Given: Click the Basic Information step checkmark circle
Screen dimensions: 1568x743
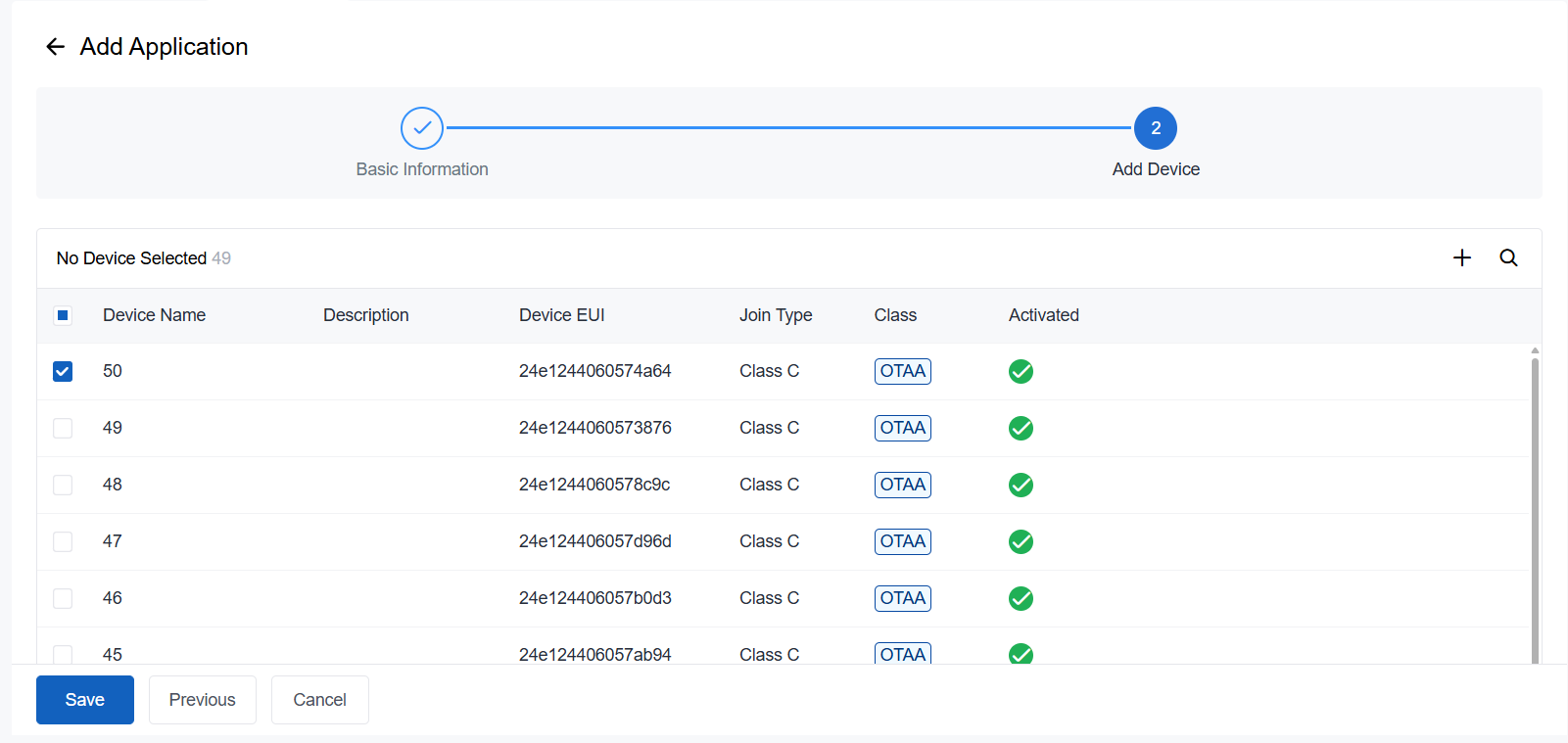Looking at the screenshot, I should click(x=422, y=128).
